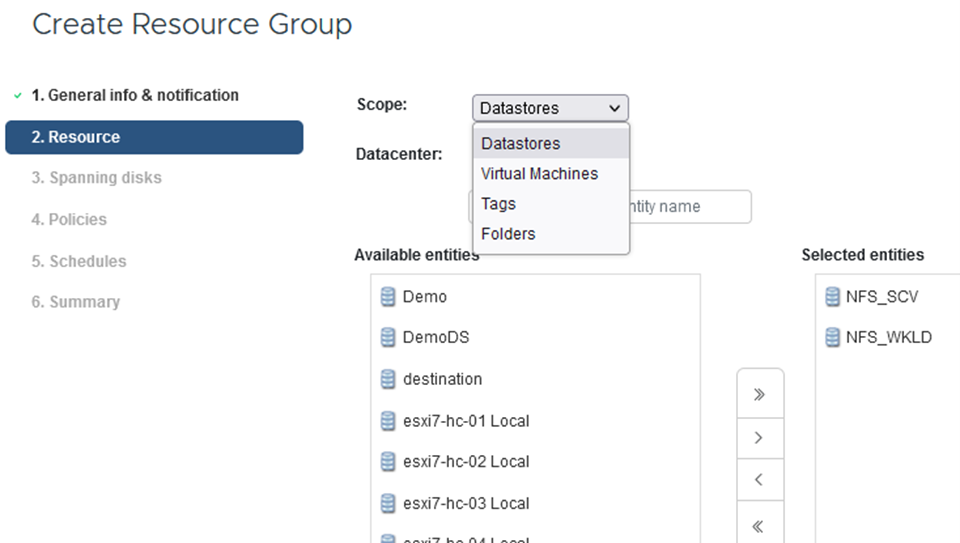
Task: Click the esxi7-hc-03 Local datastore icon
Action: tap(388, 503)
